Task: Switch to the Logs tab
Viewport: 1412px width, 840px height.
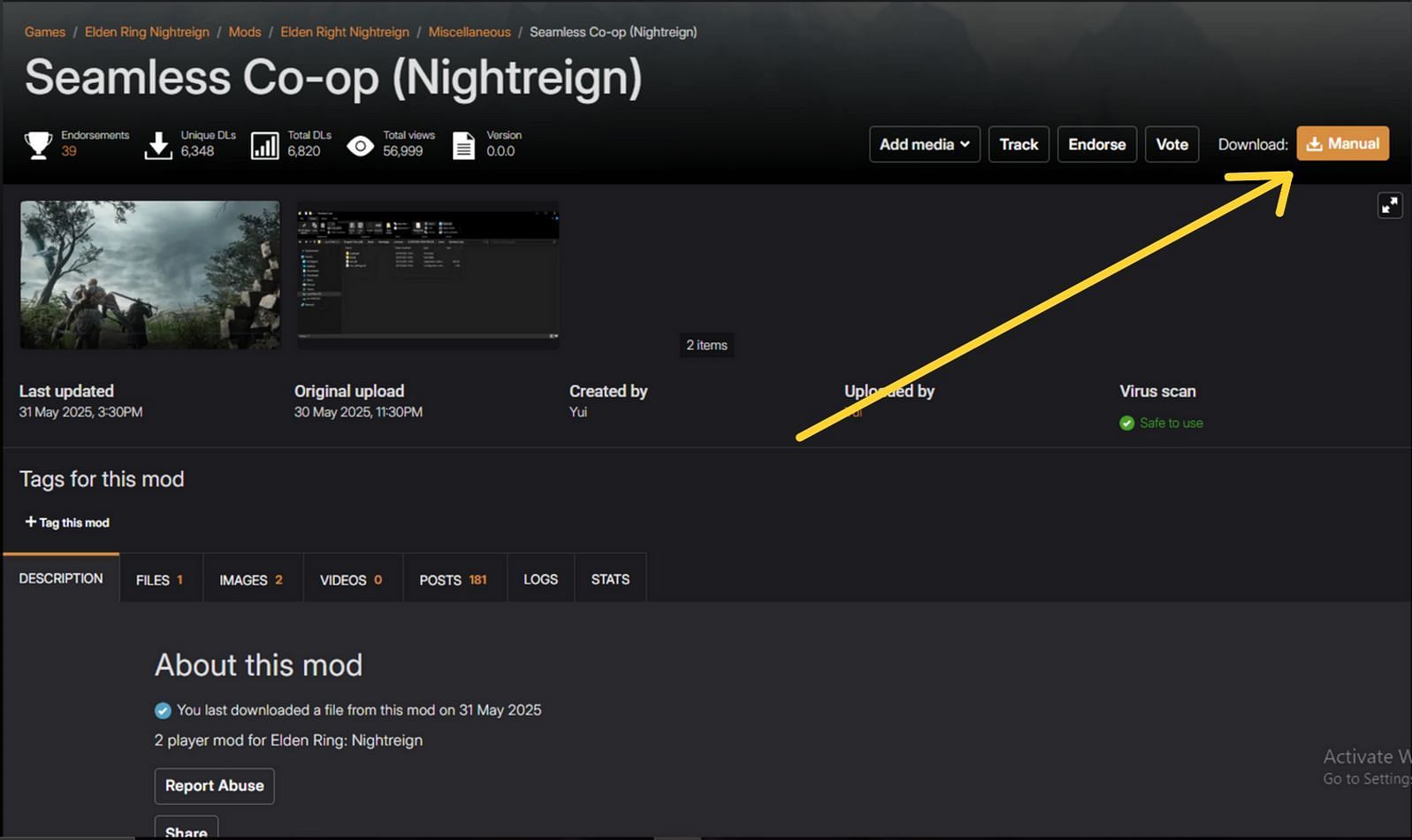Action: [541, 579]
